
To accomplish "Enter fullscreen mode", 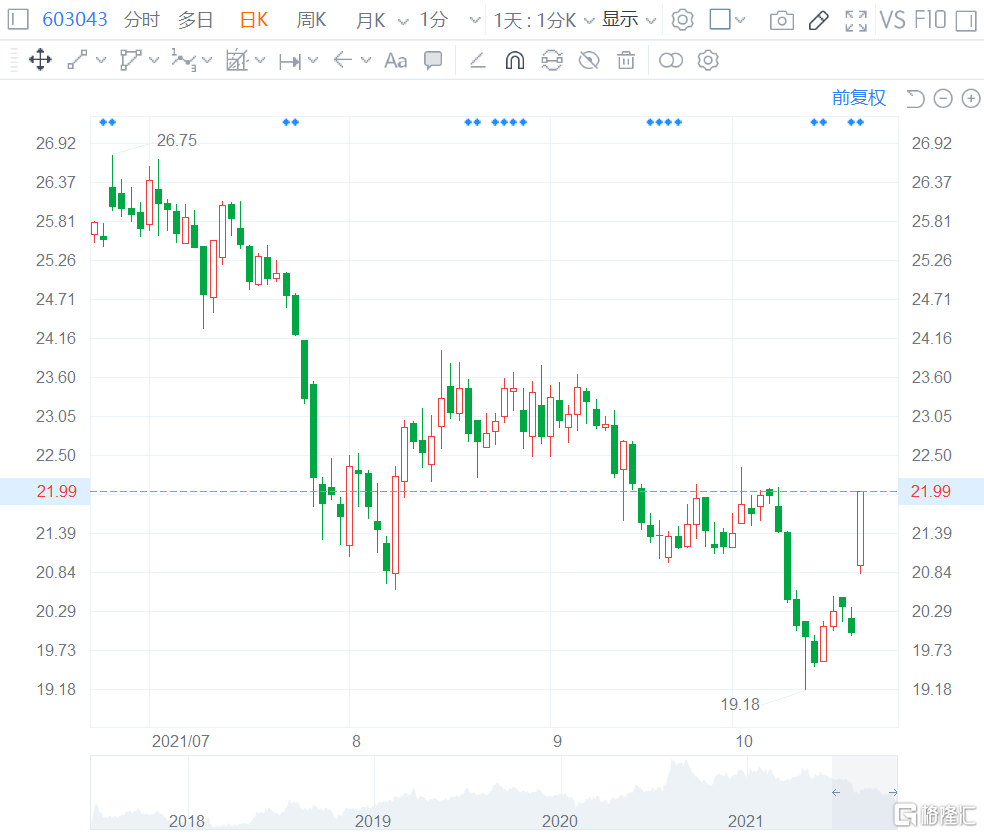I will (856, 21).
